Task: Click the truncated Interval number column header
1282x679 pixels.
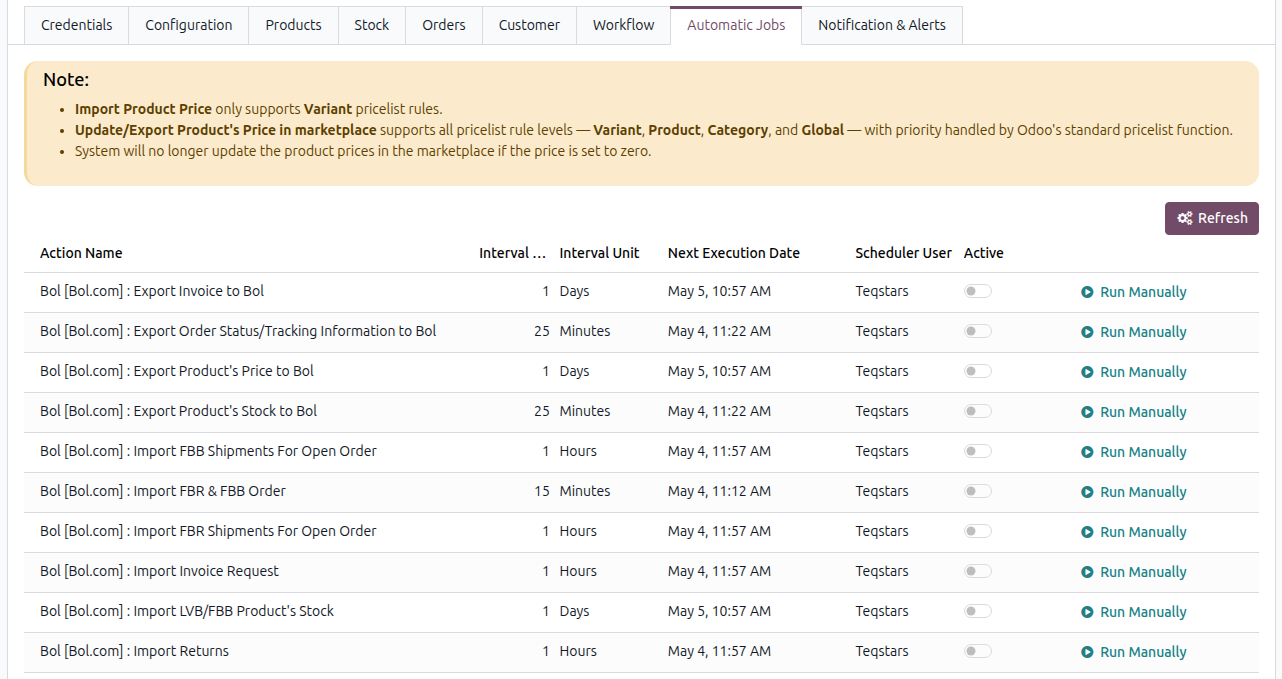Action: point(513,253)
